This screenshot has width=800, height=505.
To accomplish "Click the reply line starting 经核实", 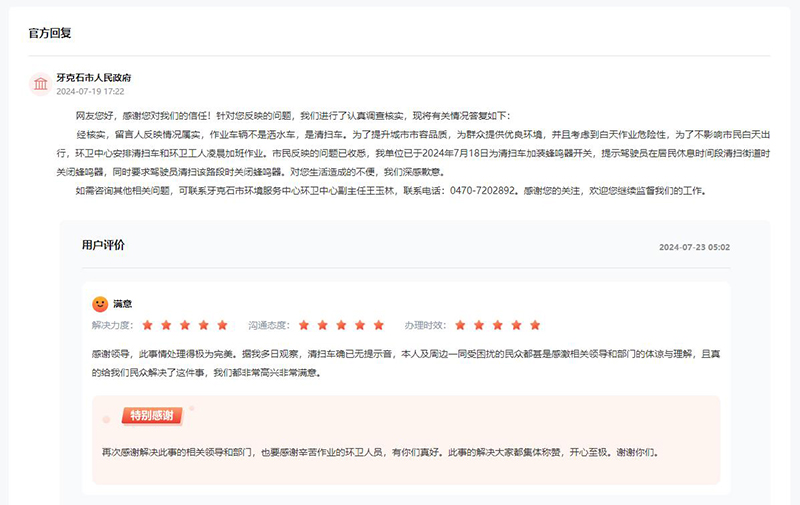I will pos(423,135).
